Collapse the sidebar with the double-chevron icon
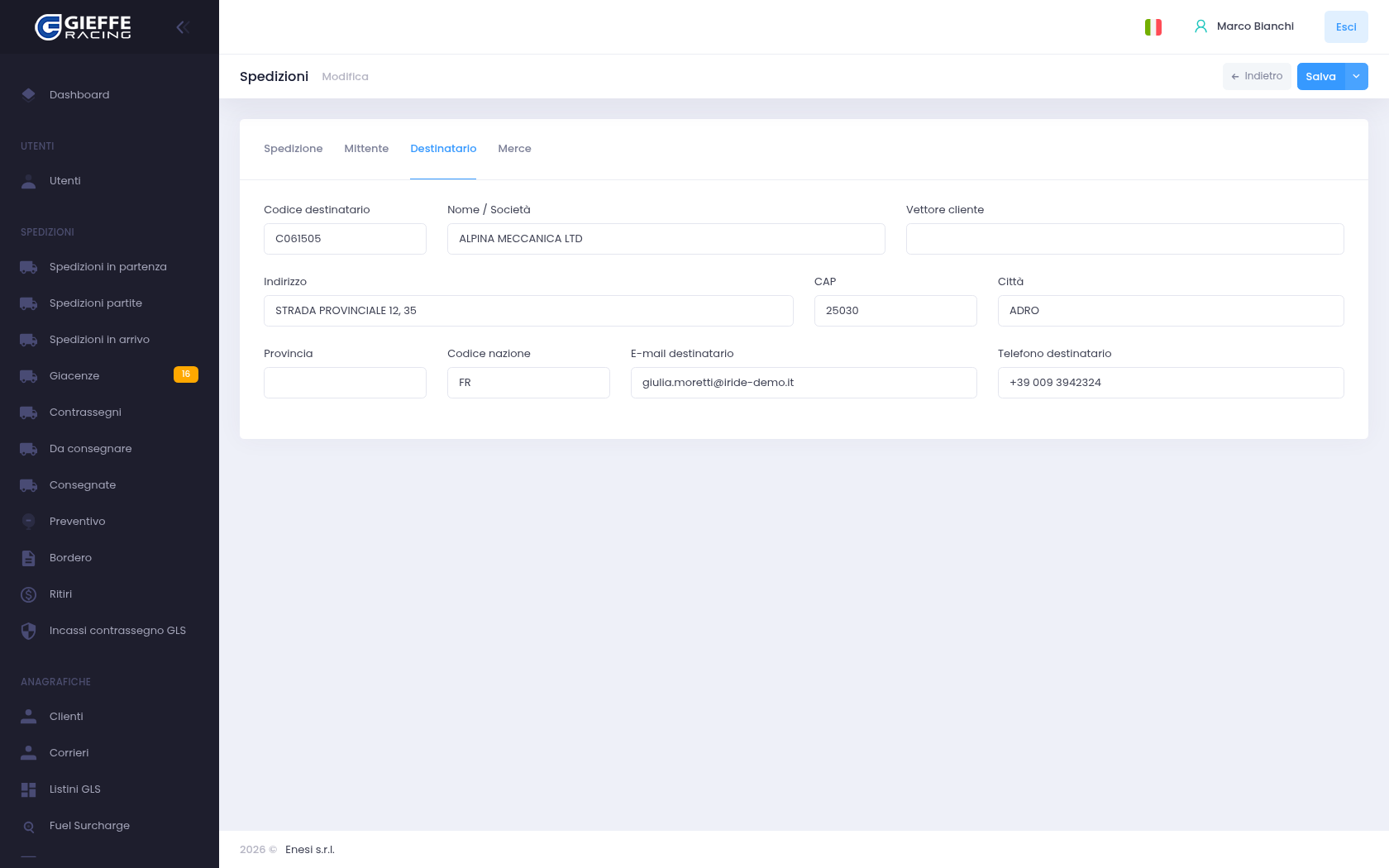The width and height of the screenshot is (1389, 868). click(x=183, y=27)
